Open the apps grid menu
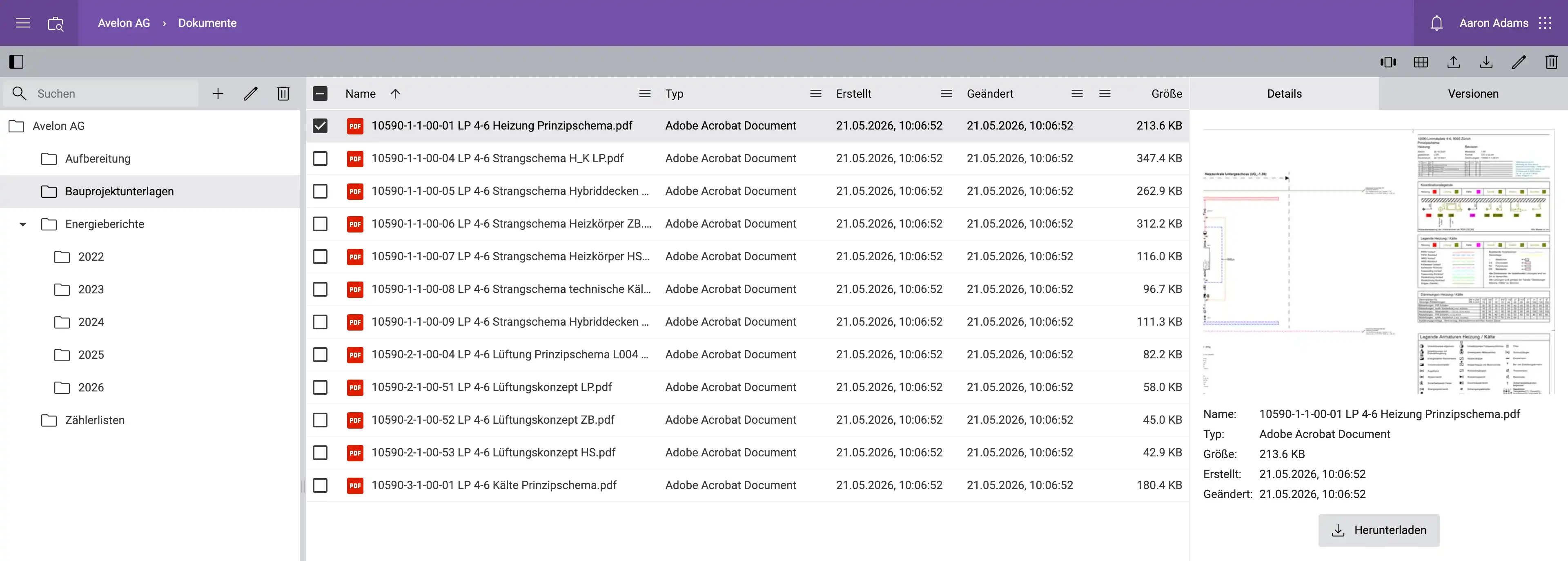The height and width of the screenshot is (561, 1568). (x=1545, y=23)
